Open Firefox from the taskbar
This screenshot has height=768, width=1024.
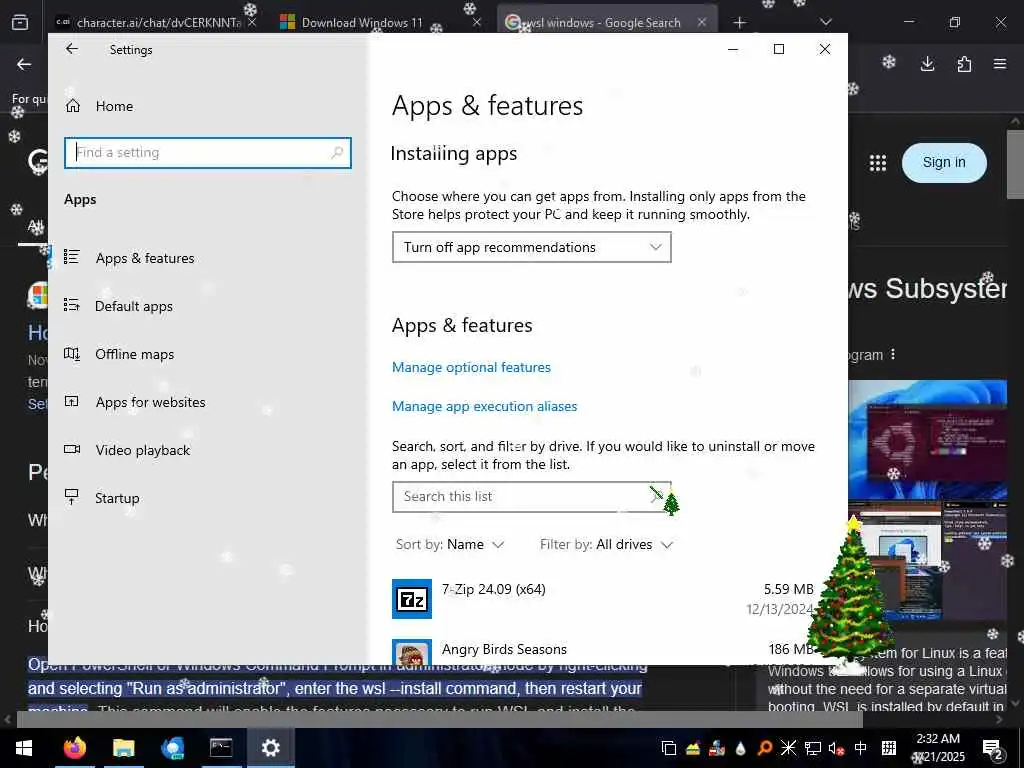74,748
